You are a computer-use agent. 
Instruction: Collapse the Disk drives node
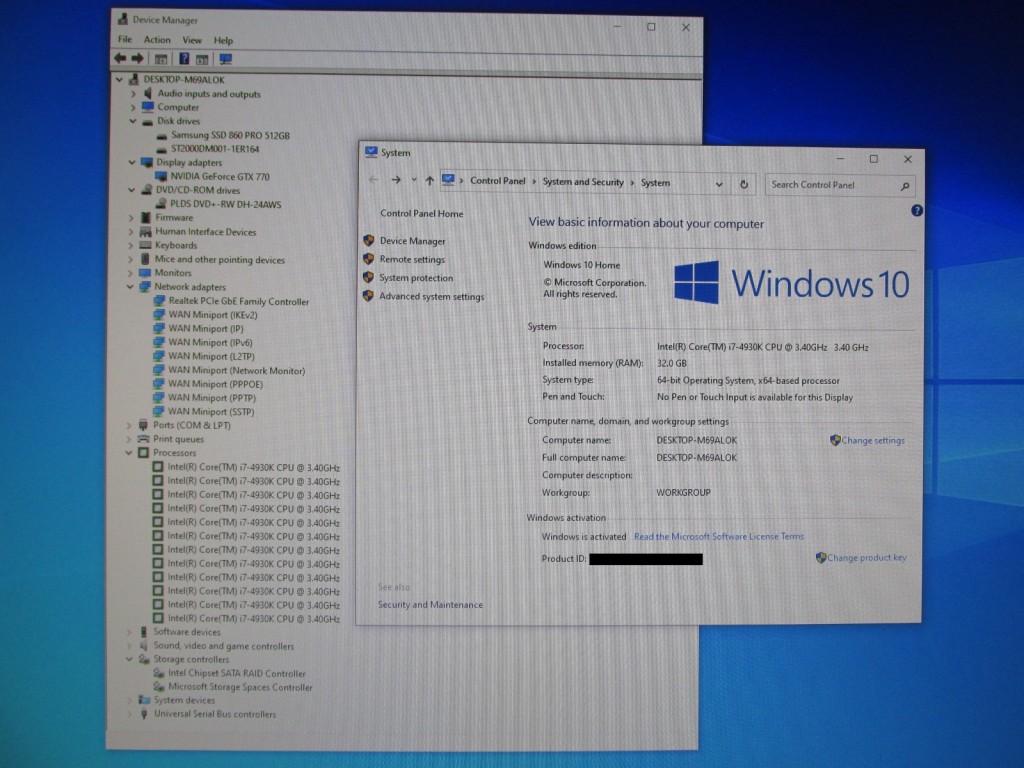[x=133, y=121]
